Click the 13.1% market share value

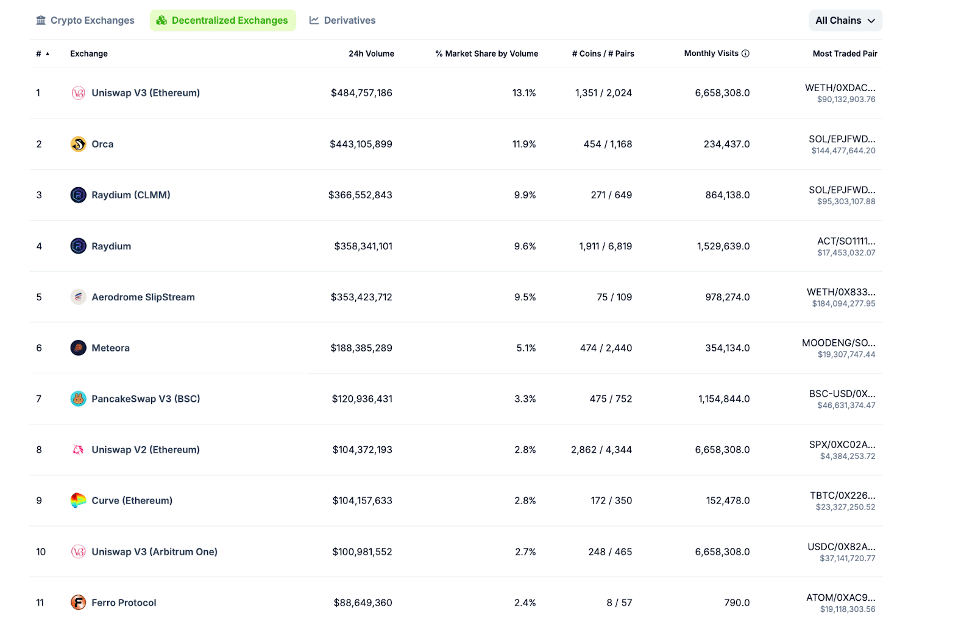pyautogui.click(x=524, y=93)
